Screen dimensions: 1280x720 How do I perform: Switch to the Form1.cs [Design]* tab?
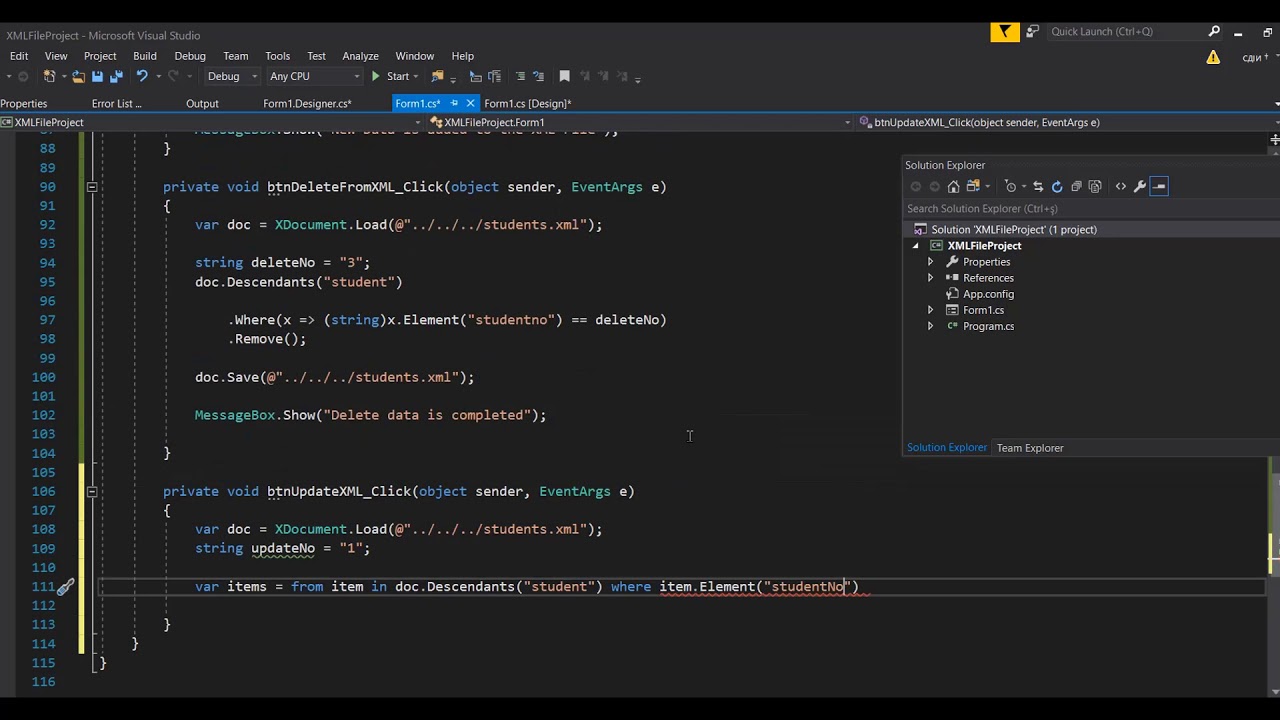528,103
